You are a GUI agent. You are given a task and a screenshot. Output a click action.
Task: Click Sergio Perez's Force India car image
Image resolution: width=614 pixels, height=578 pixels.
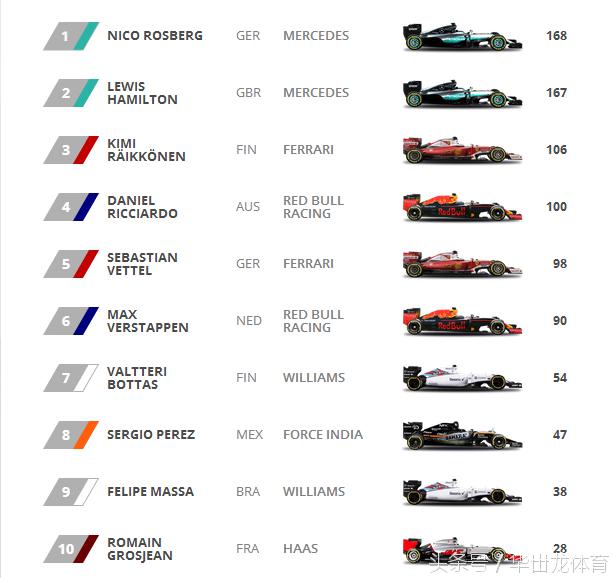click(461, 436)
